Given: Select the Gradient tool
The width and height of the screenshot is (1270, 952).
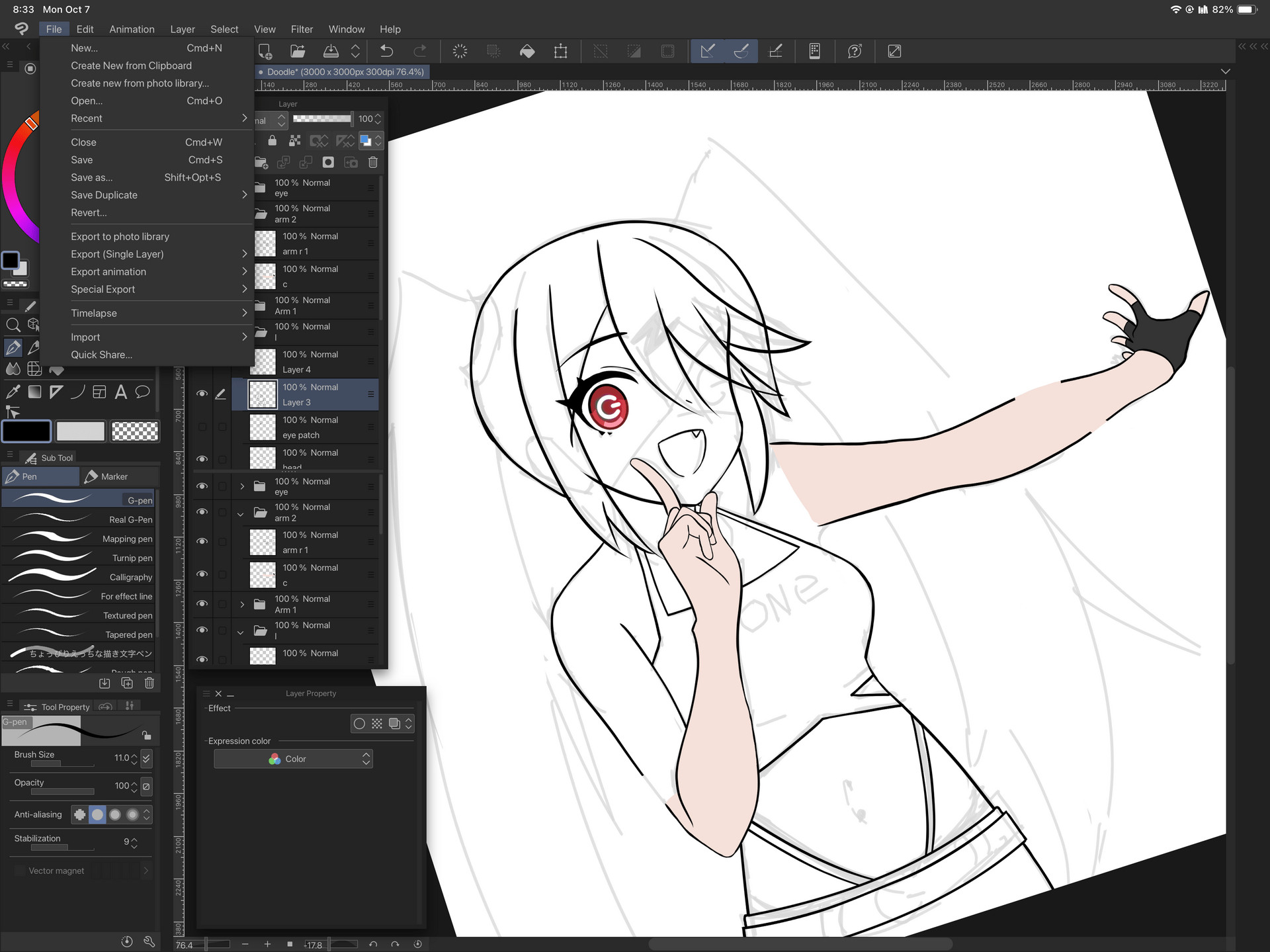Looking at the screenshot, I should pos(34,392).
